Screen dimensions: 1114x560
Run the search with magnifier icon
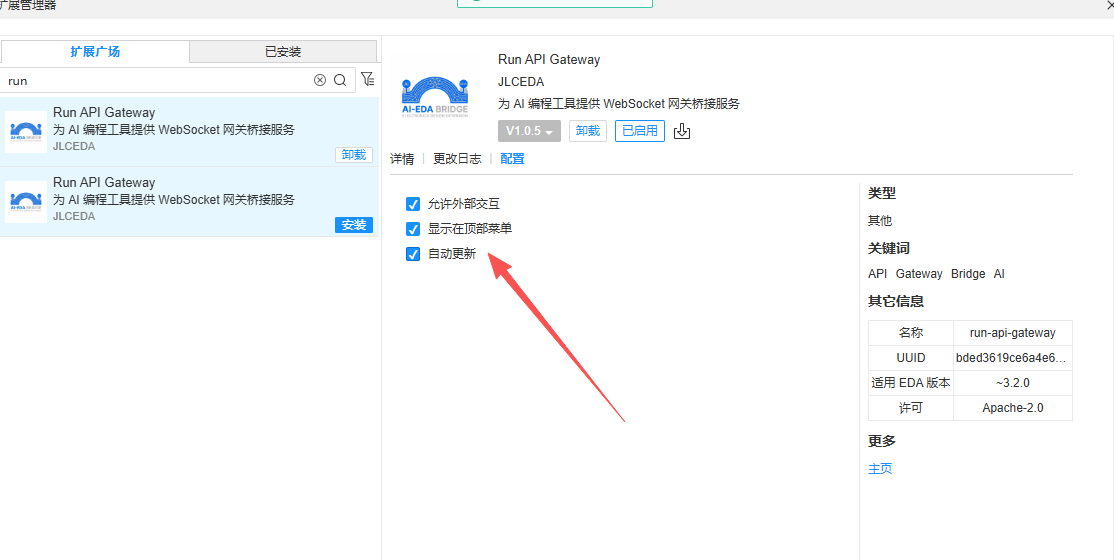pyautogui.click(x=340, y=80)
